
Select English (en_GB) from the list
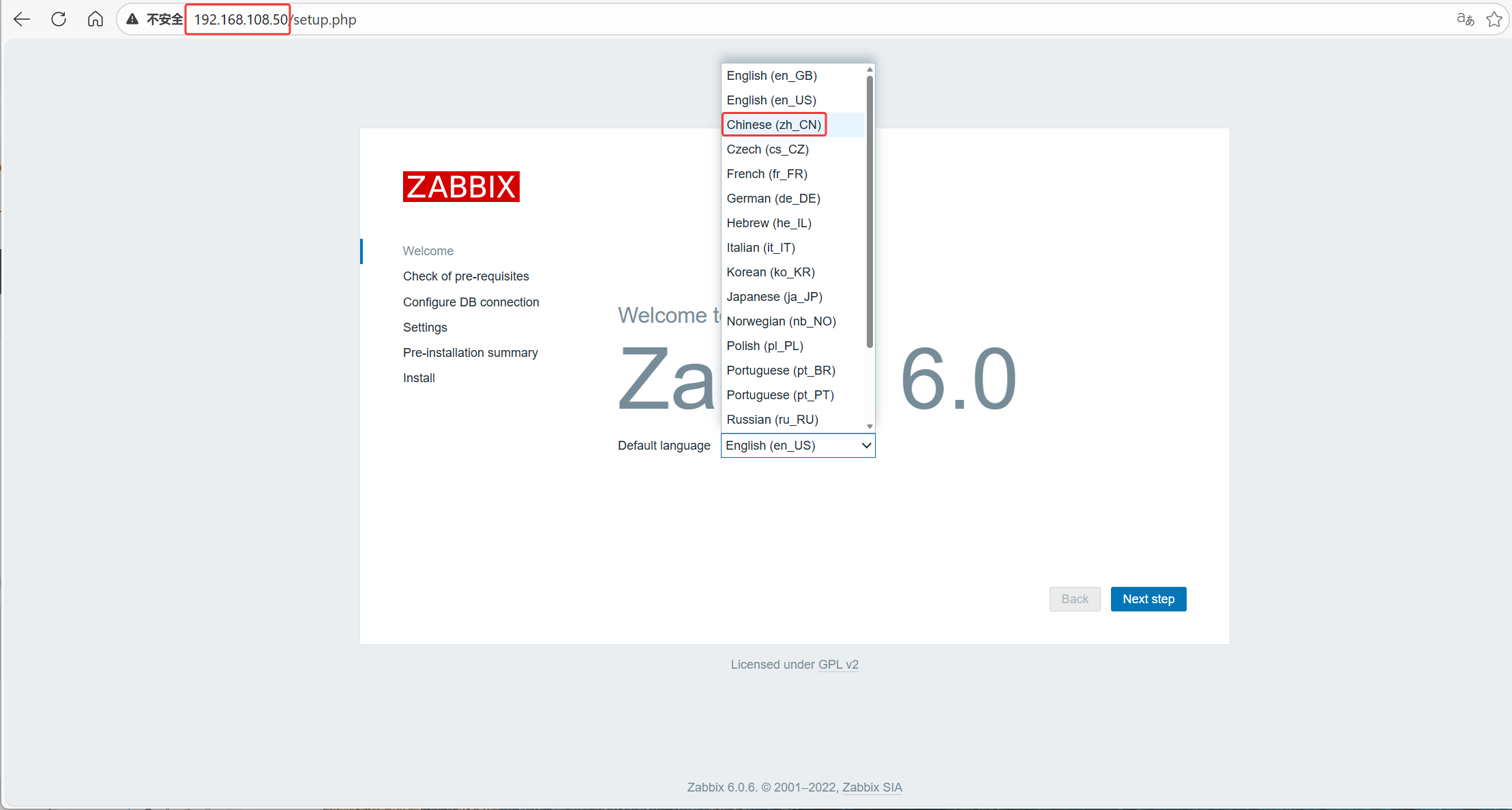click(793, 76)
